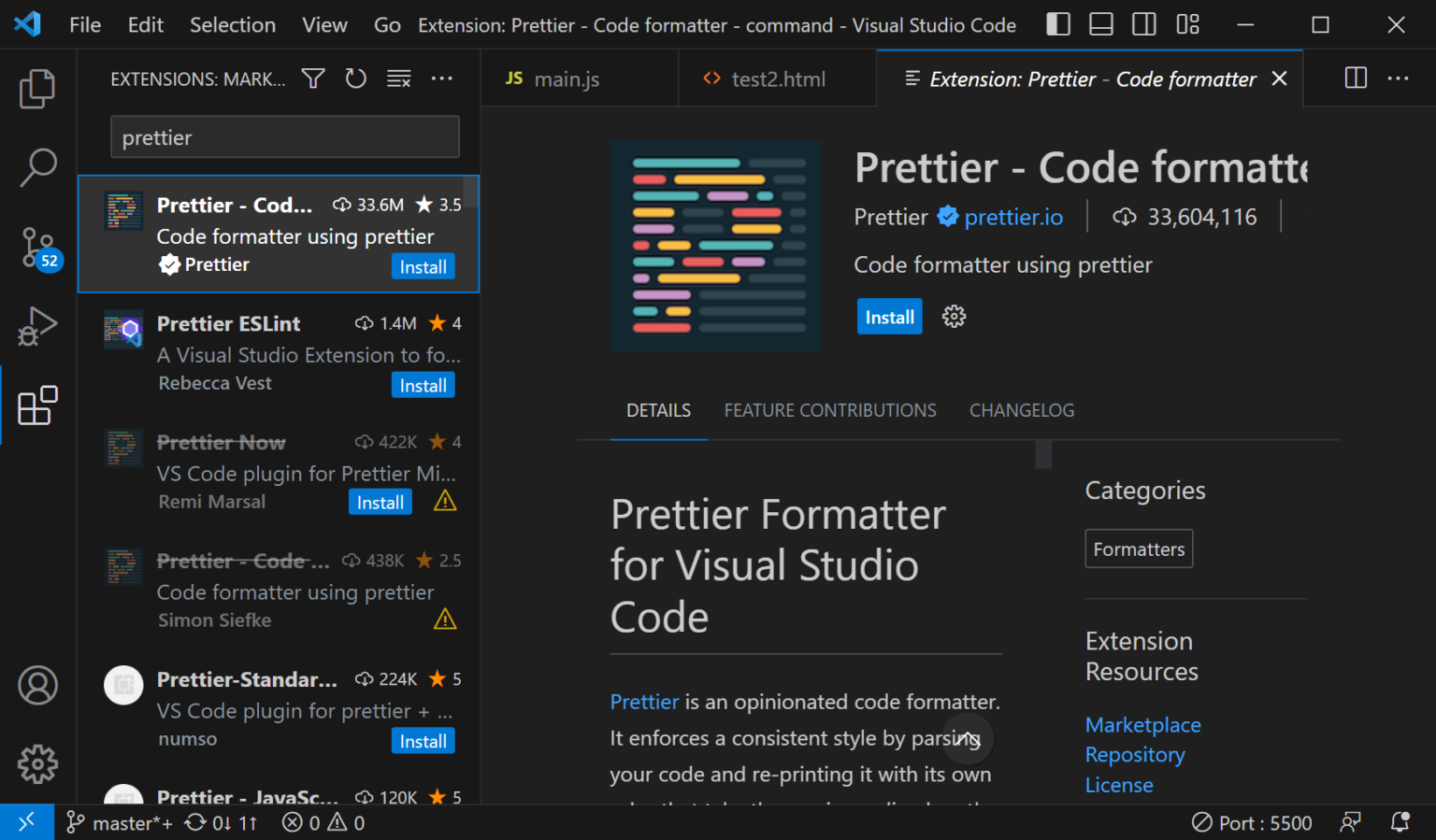Switch to the main.js editor tab
The height and width of the screenshot is (840, 1436).
click(566, 78)
